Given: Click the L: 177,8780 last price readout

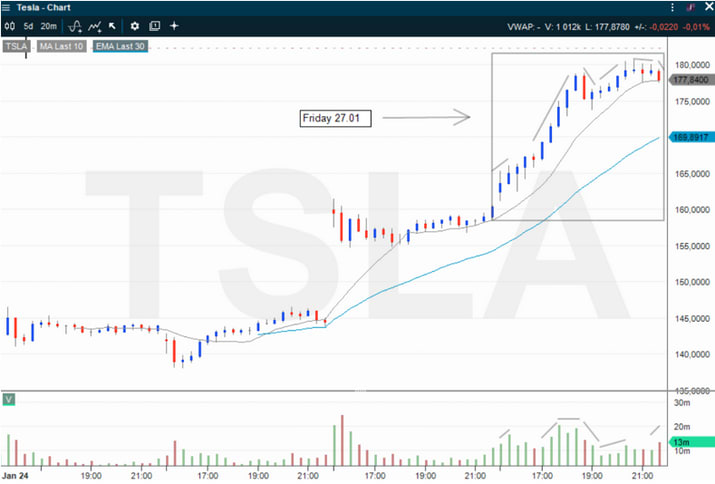Looking at the screenshot, I should click(x=607, y=27).
